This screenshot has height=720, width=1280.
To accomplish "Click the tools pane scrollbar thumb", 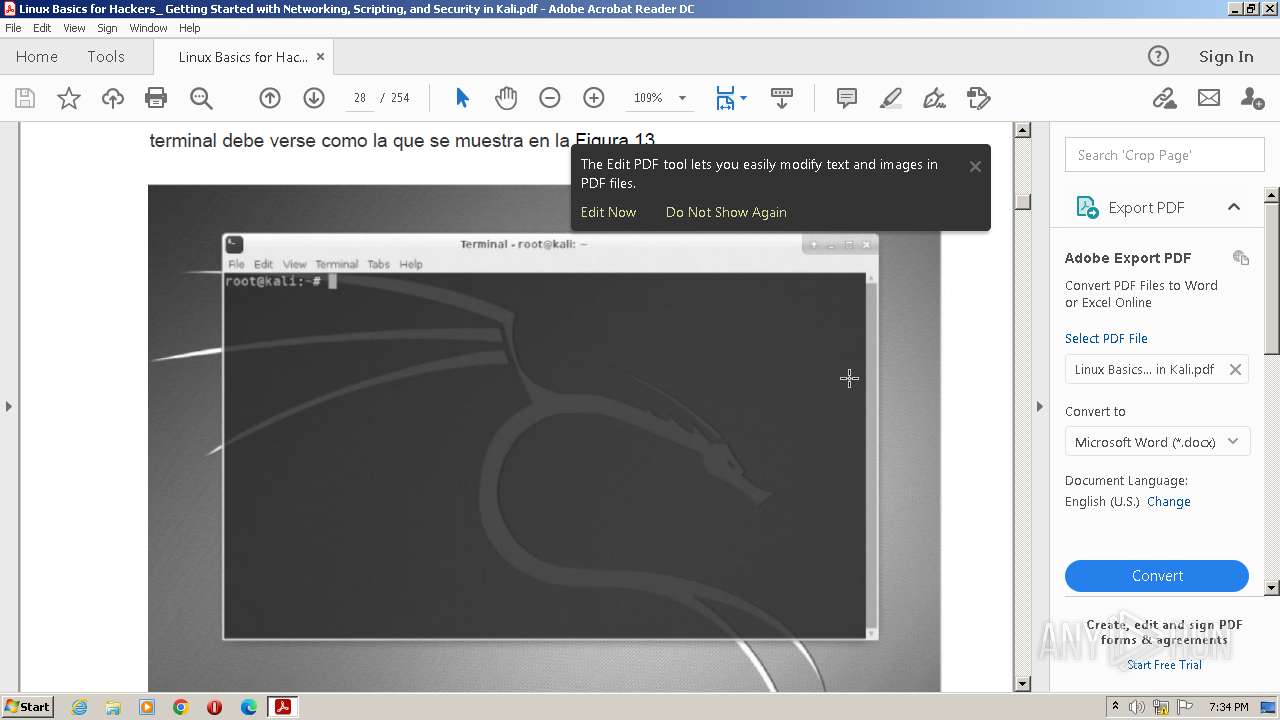I will pos(1272,277).
